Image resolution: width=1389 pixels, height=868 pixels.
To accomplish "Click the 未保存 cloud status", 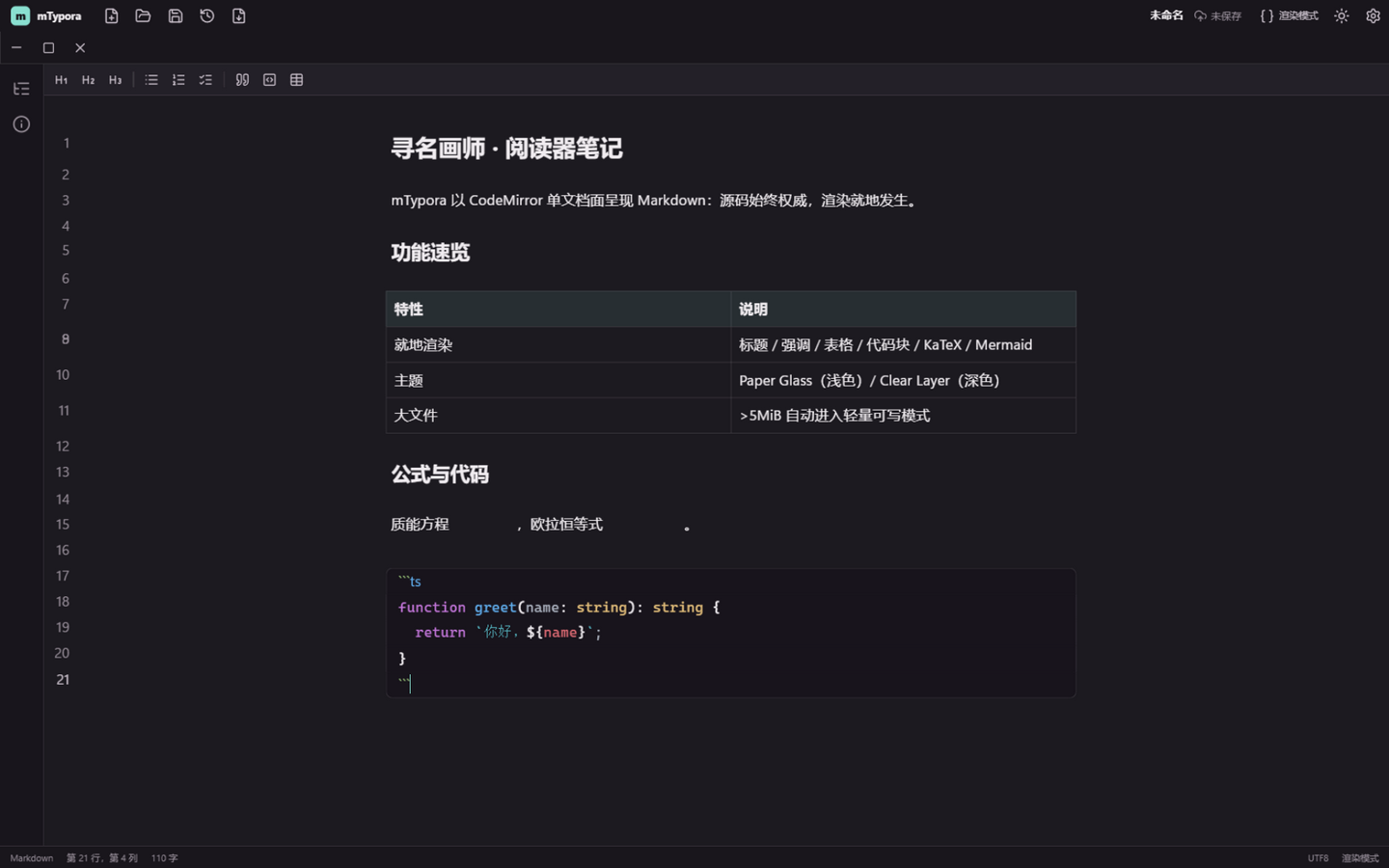I will (x=1217, y=16).
